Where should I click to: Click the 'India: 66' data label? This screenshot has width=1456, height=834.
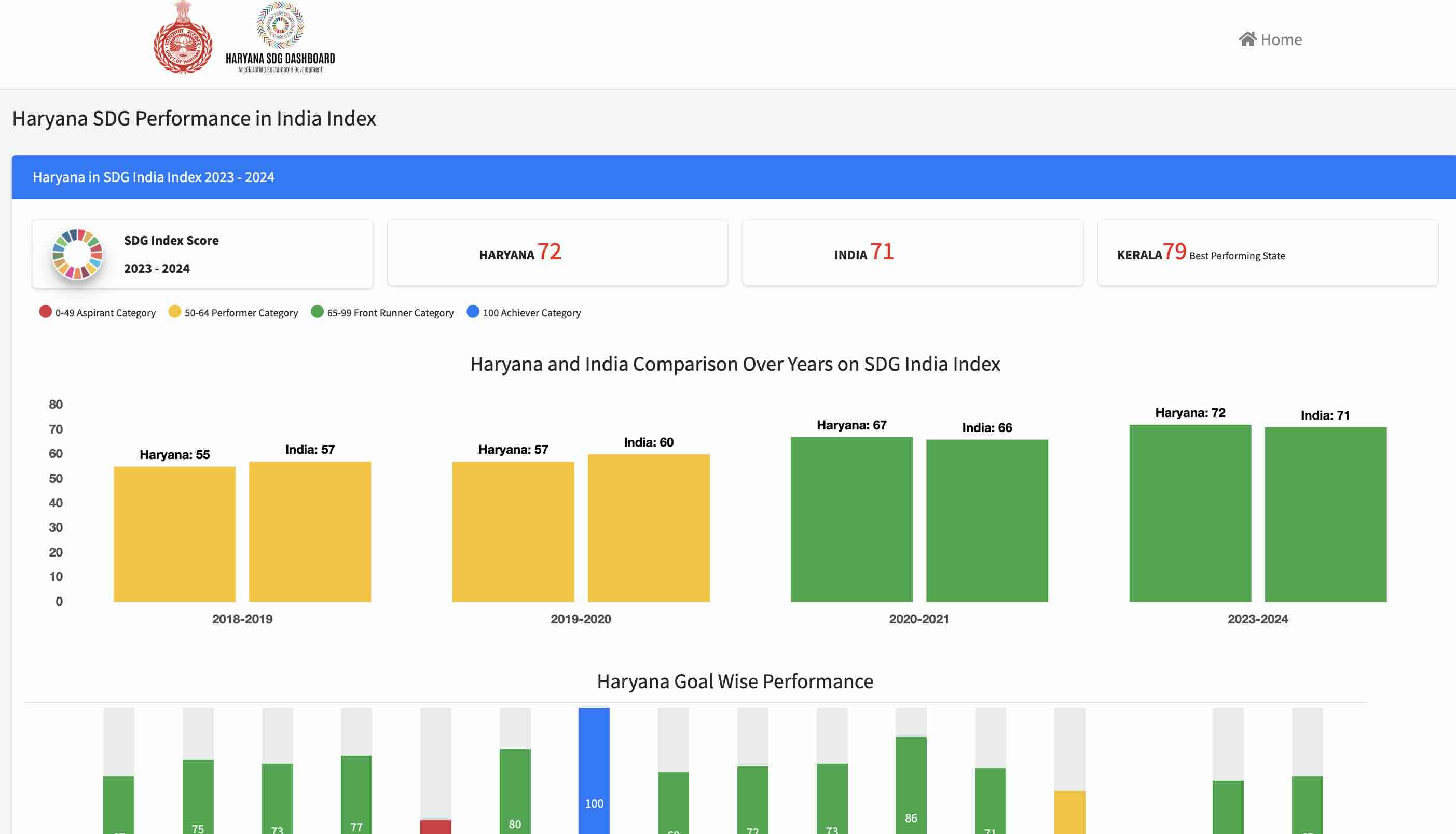click(x=987, y=428)
